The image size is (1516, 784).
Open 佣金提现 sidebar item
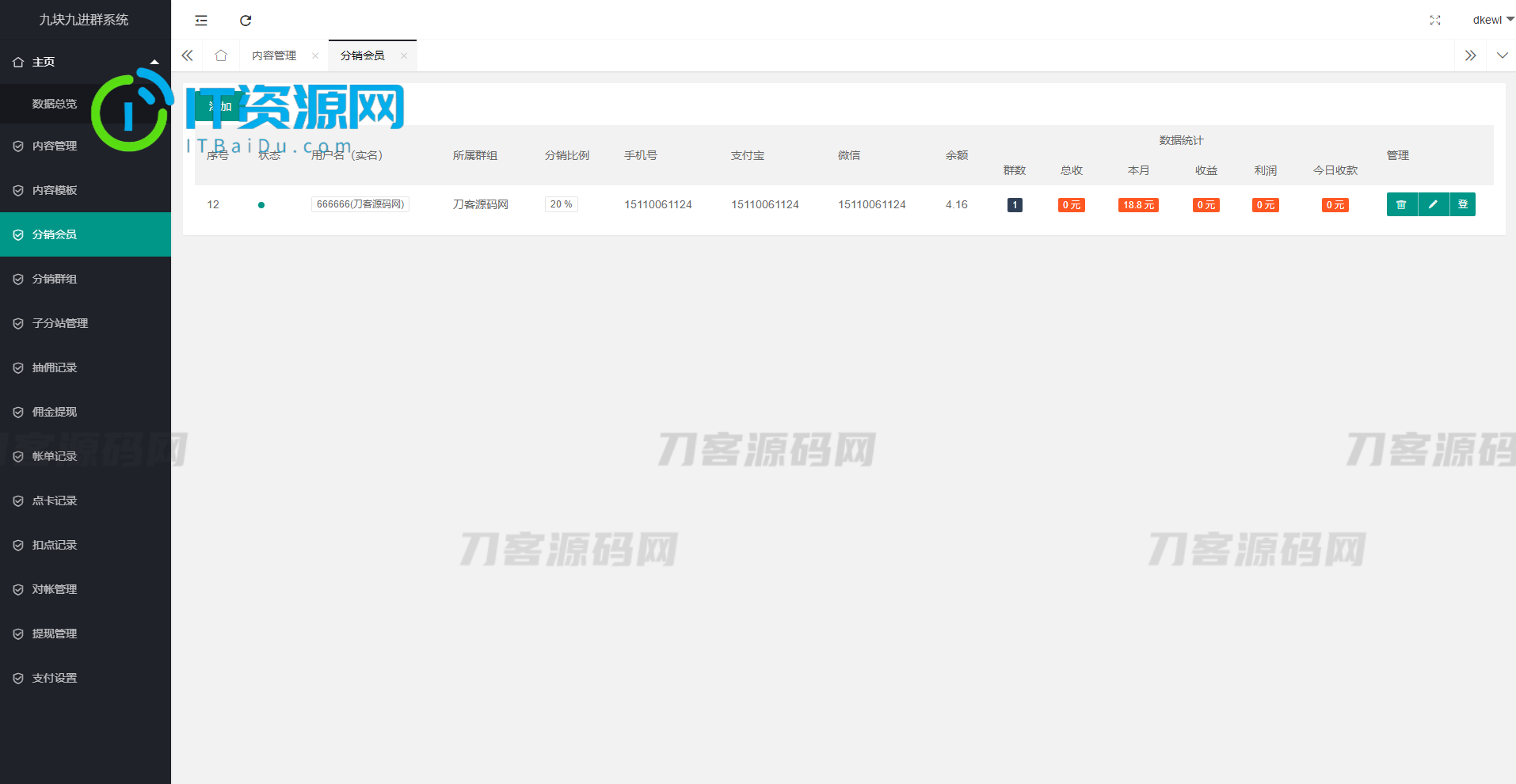(x=86, y=412)
